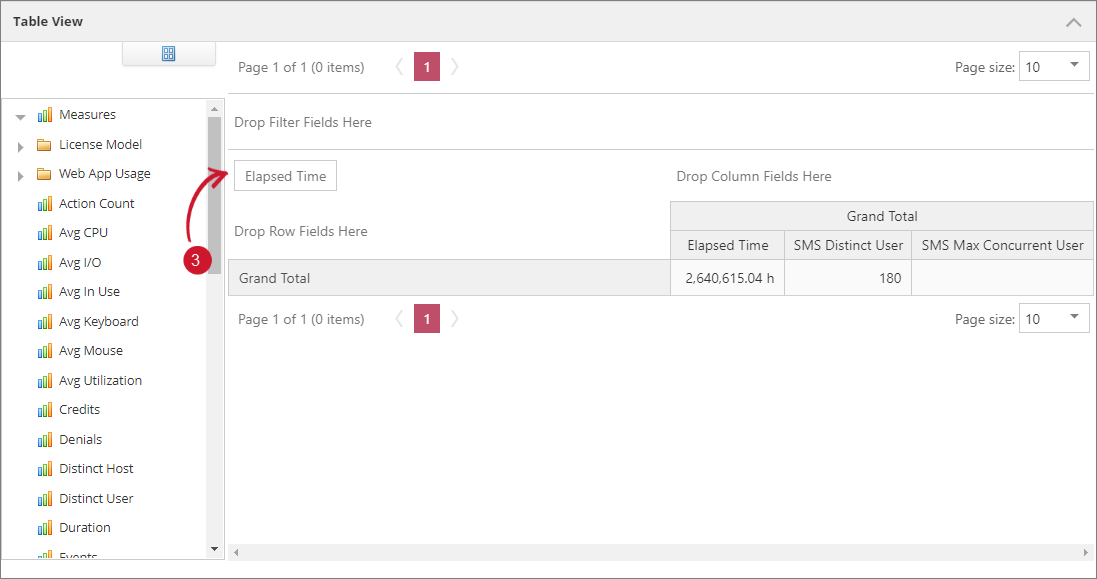Click the Avg Keyboard bar chart icon
This screenshot has height=579, width=1097.
pos(44,322)
